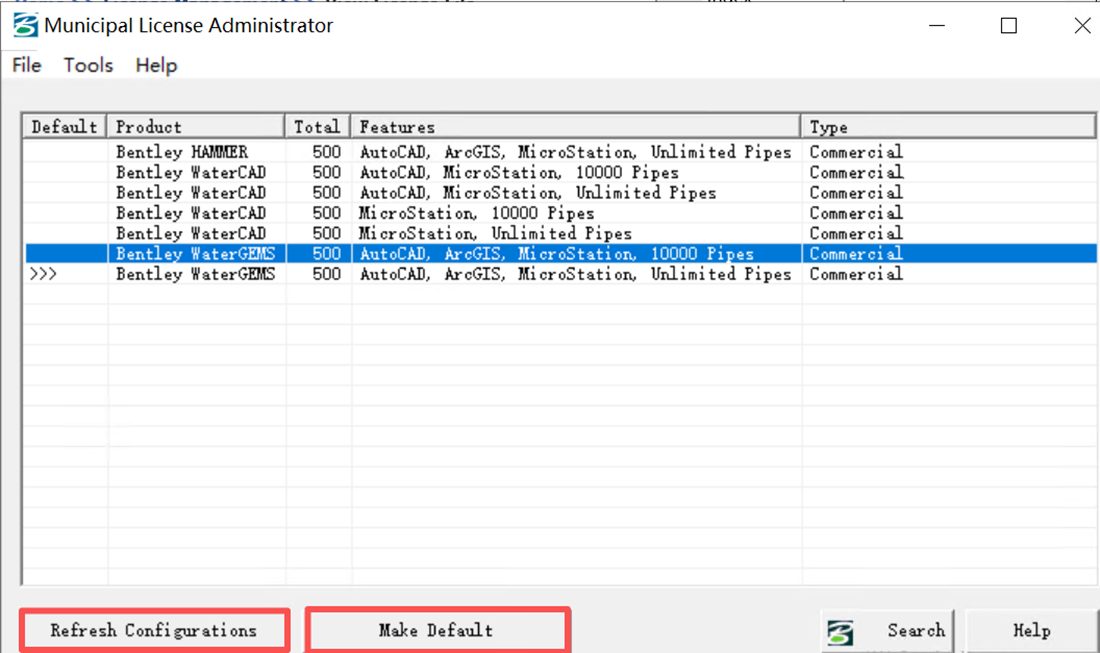Click the Bentley app icon in title bar
Viewport: 1100px width, 653px height.
25,25
